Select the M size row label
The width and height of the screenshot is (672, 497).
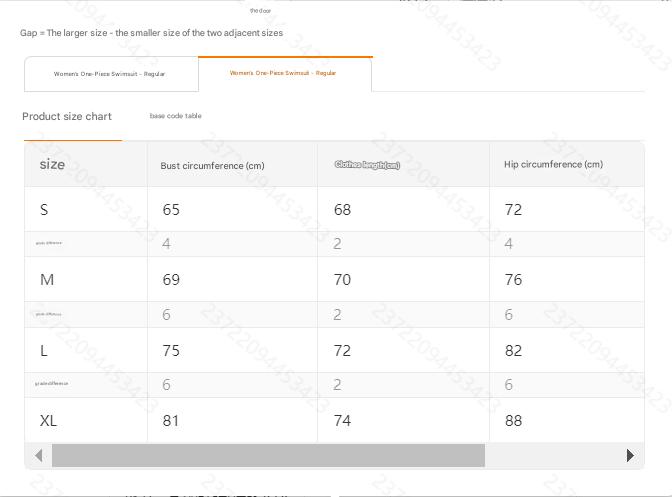[47, 280]
